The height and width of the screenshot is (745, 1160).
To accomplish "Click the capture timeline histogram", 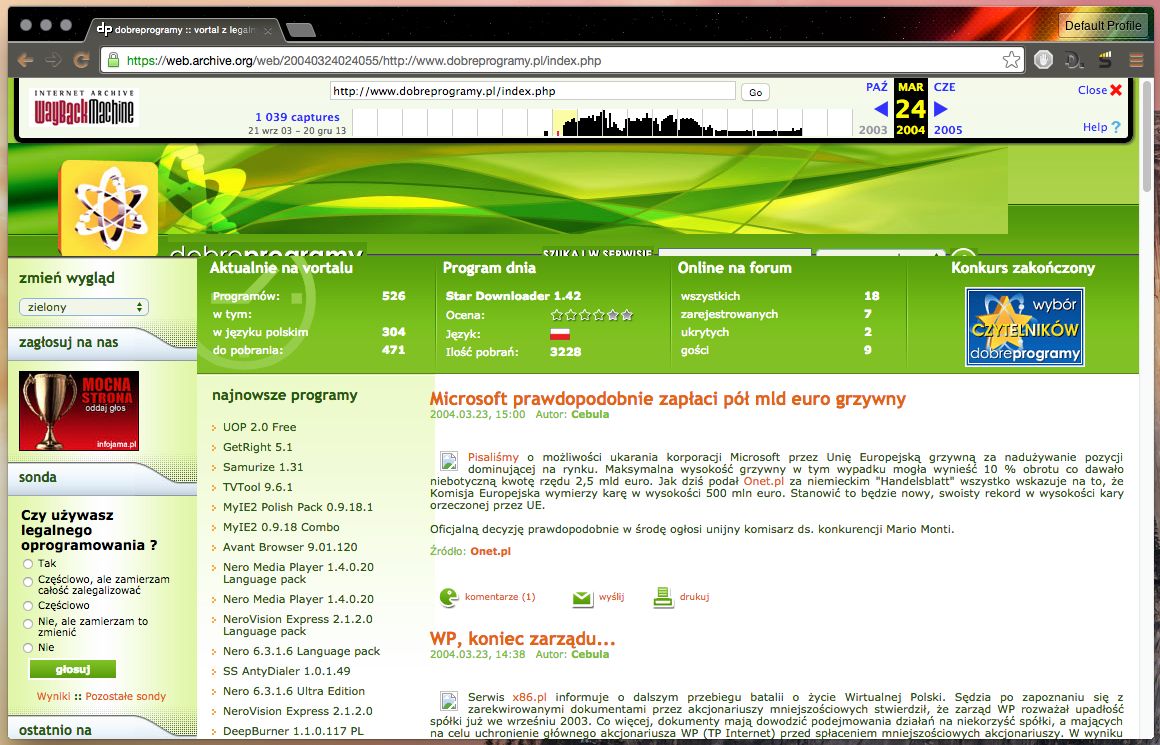I will 602,123.
